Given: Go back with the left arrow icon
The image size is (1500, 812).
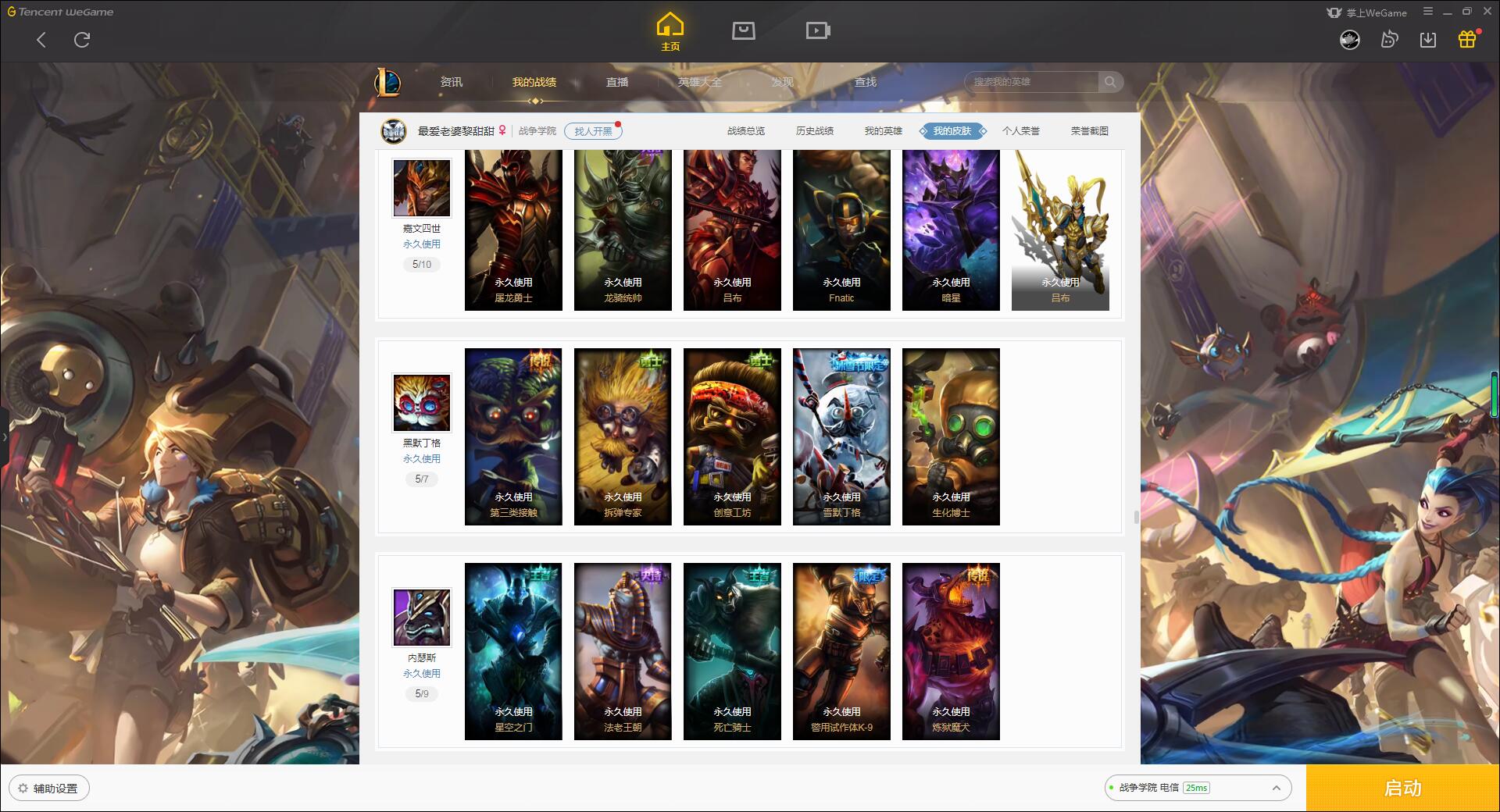Looking at the screenshot, I should tap(41, 40).
